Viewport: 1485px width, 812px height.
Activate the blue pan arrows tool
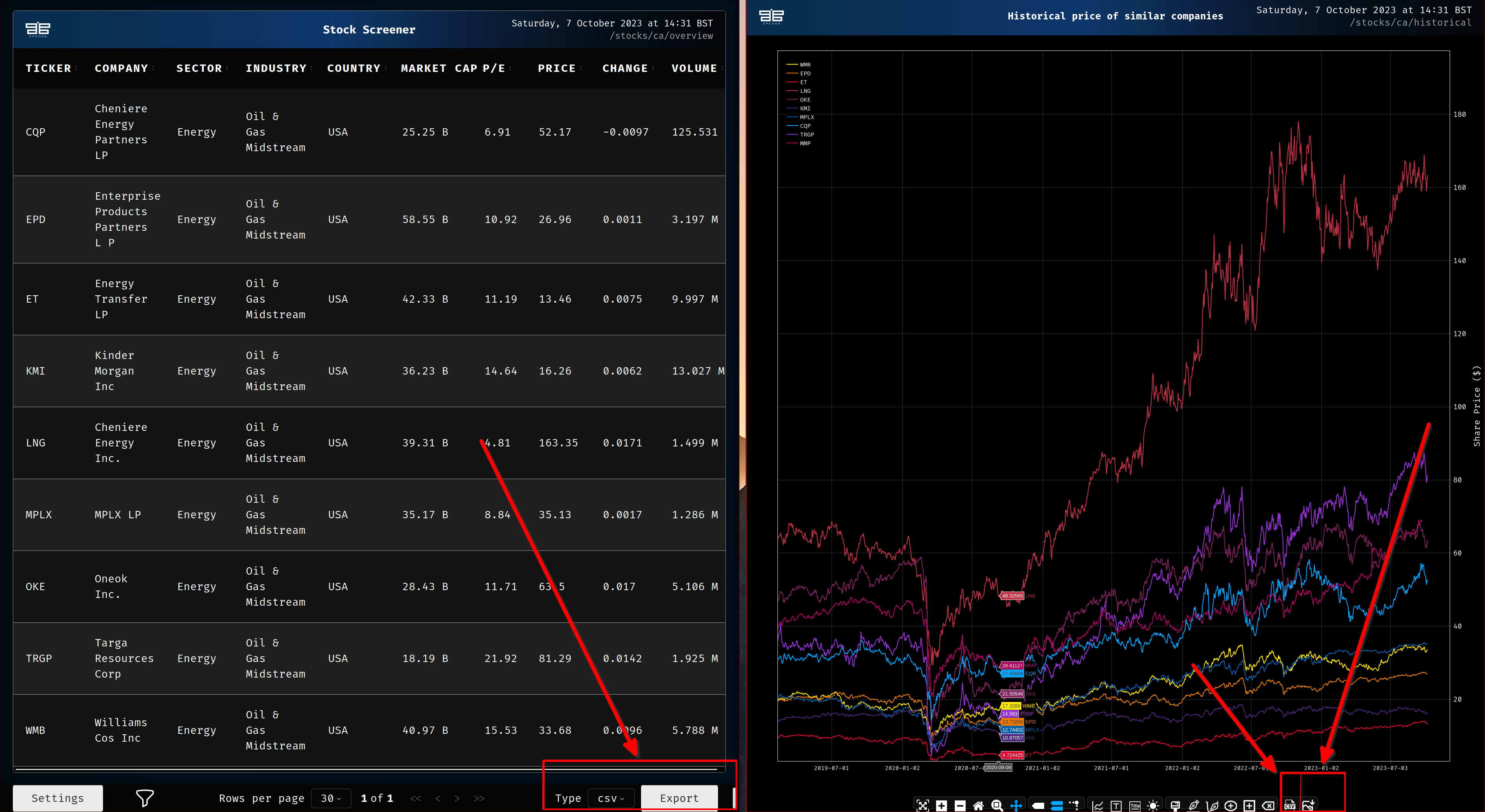pos(1016,805)
